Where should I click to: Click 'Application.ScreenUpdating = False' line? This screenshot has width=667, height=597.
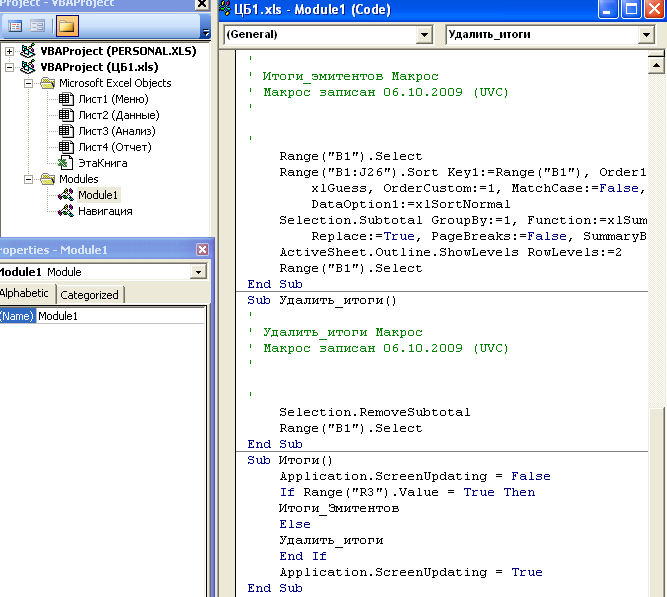pos(415,476)
